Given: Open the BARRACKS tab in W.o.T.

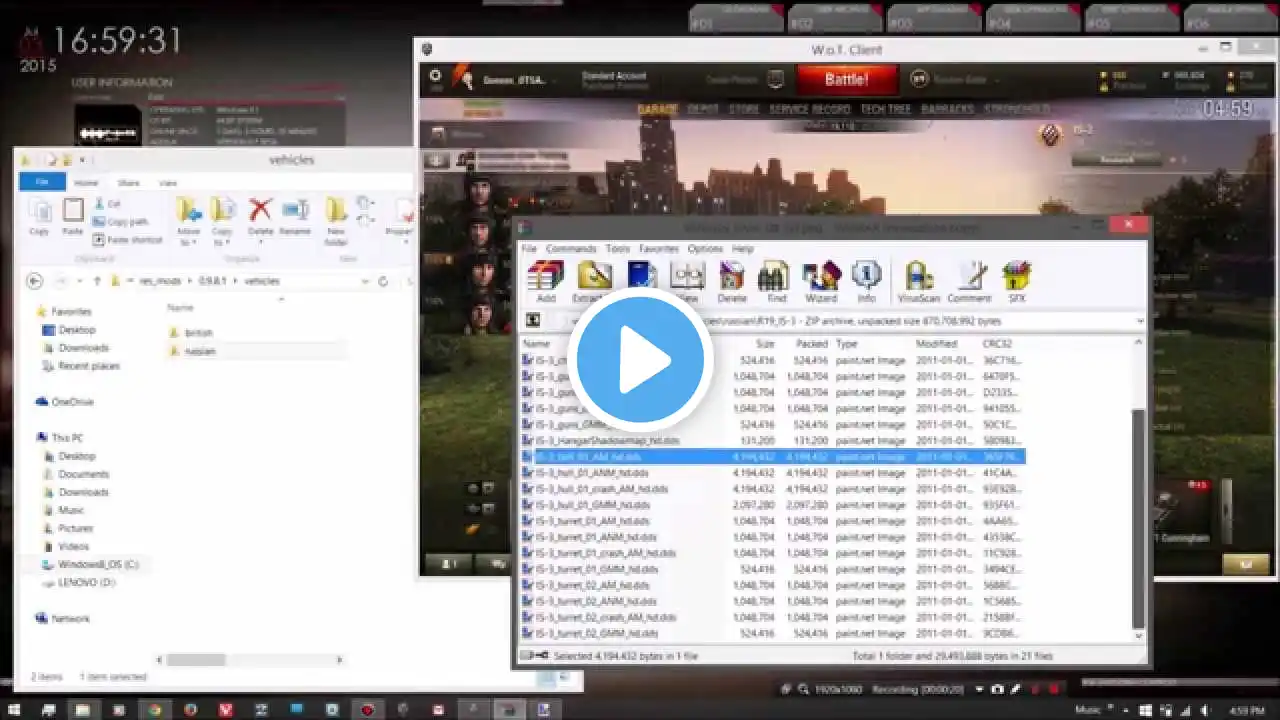Looking at the screenshot, I should point(948,109).
